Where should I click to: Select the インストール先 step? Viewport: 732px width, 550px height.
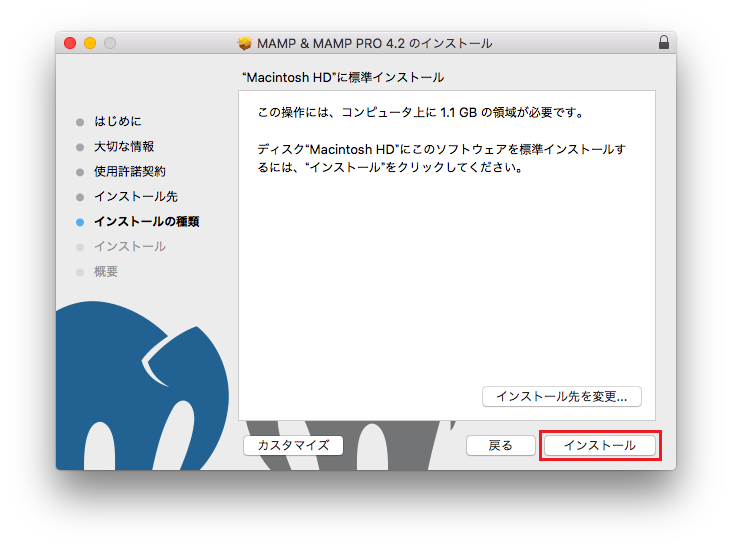tap(136, 197)
